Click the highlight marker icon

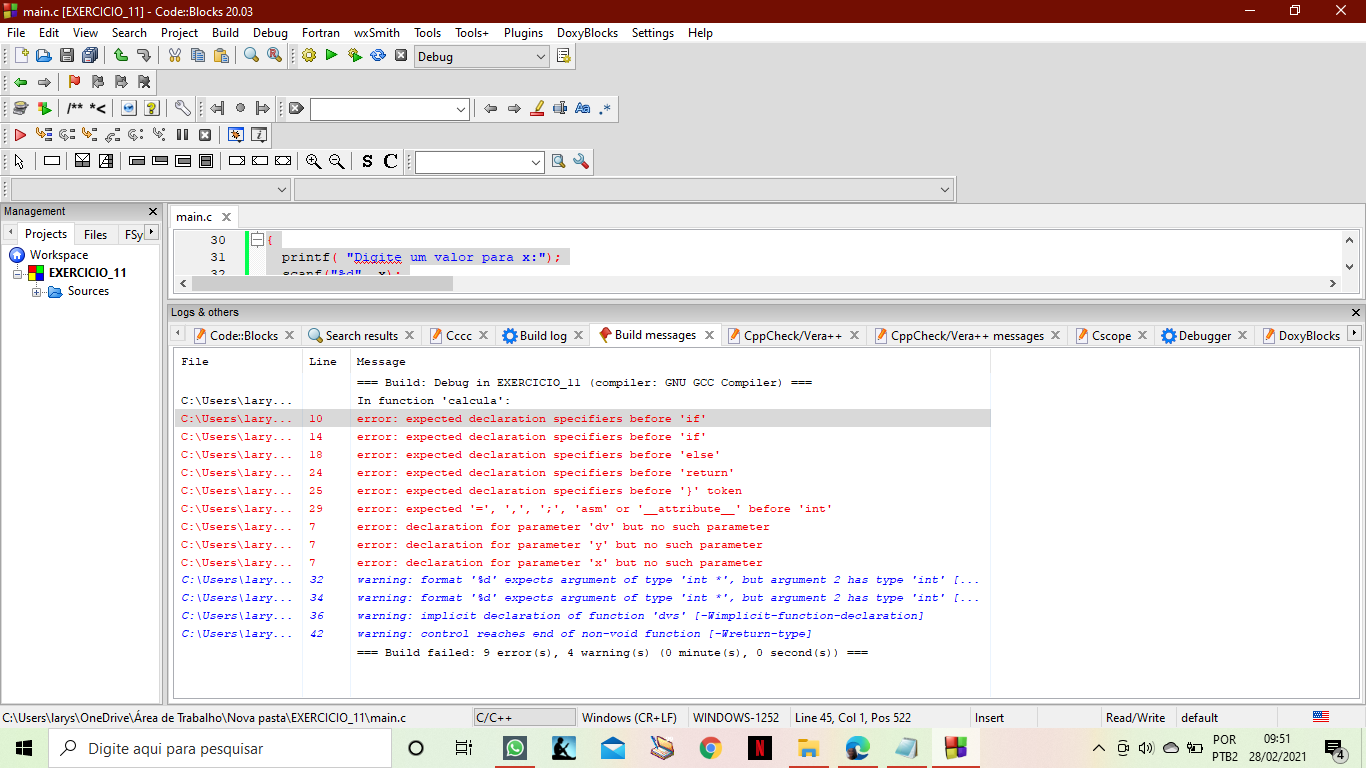(x=537, y=108)
